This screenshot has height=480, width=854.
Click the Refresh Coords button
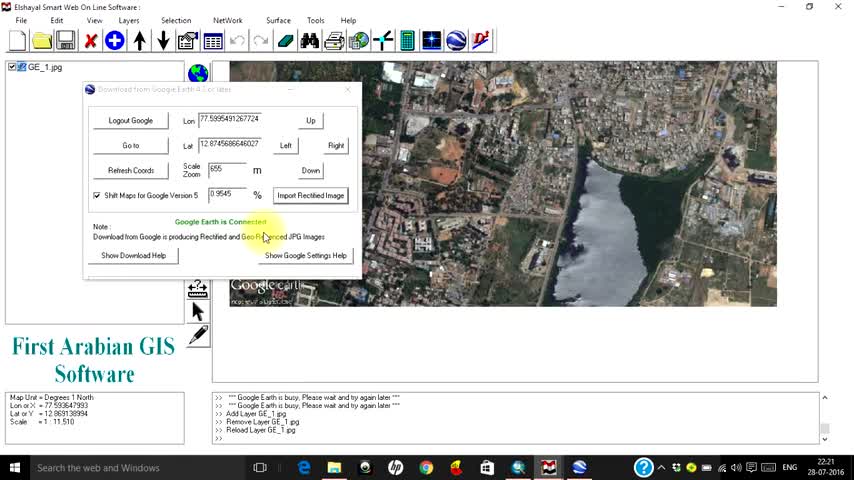131,171
